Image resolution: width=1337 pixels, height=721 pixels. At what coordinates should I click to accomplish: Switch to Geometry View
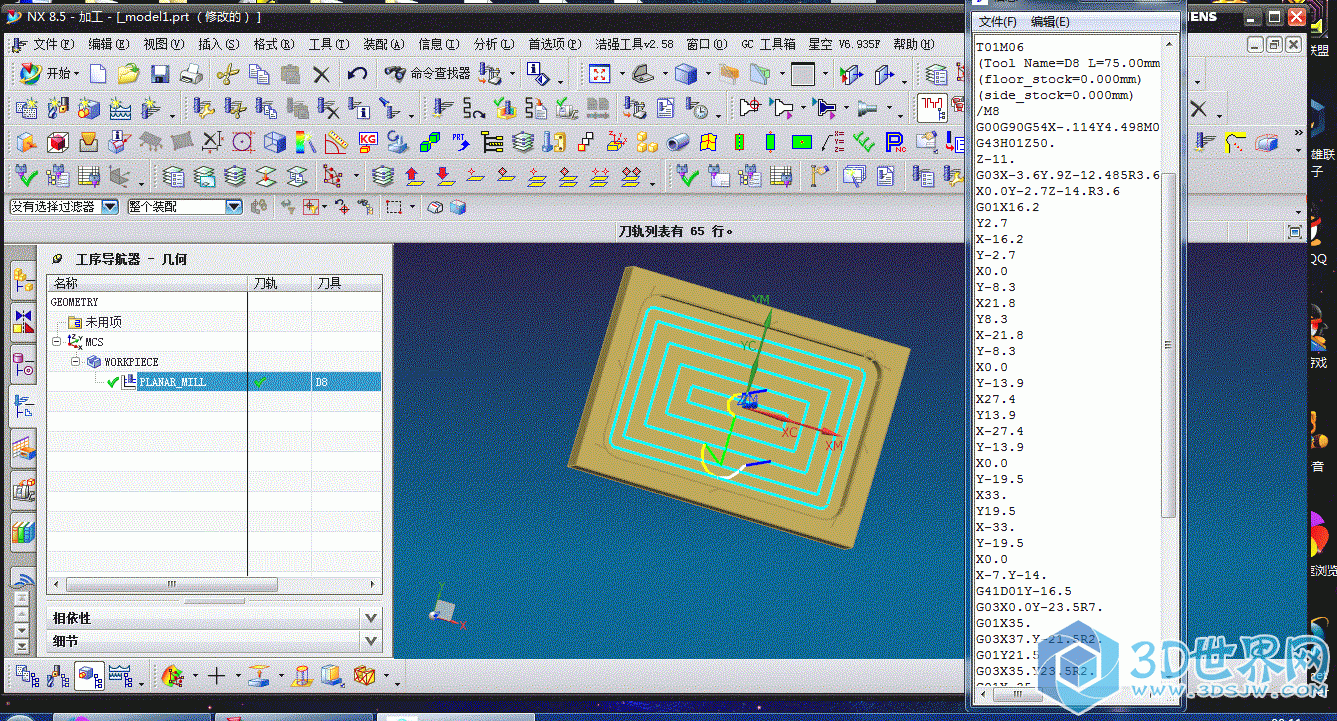pos(90,676)
